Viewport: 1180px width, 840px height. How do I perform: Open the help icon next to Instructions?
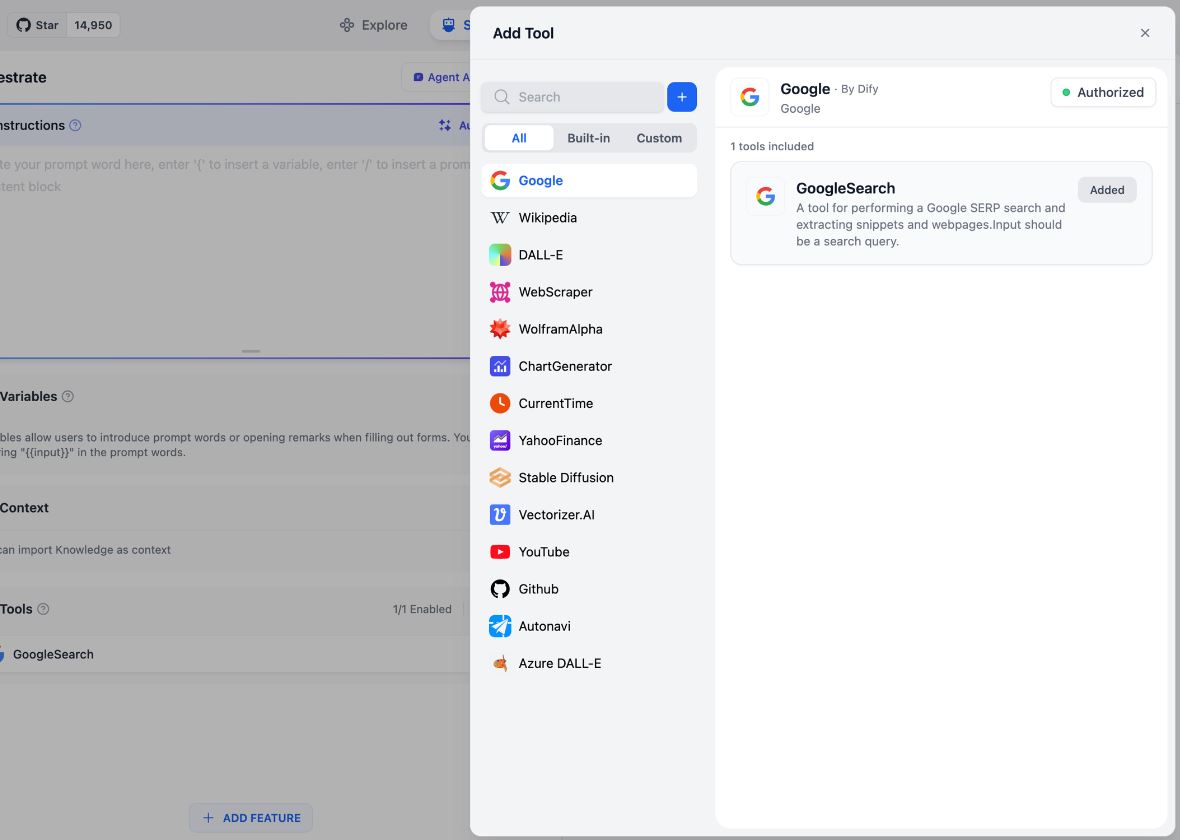pyautogui.click(x=75, y=126)
